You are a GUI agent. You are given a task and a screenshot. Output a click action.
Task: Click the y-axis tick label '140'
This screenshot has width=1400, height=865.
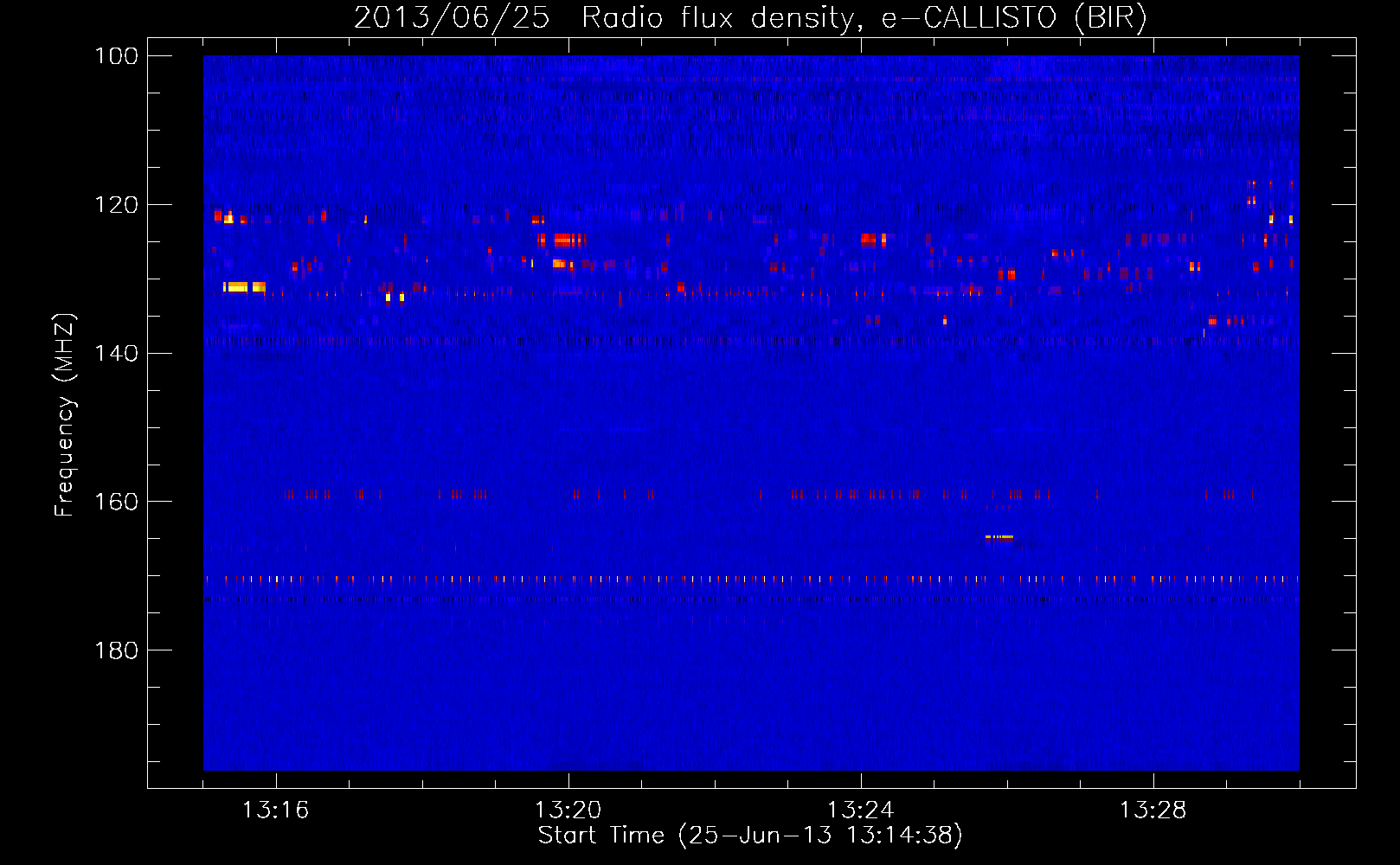click(x=115, y=353)
